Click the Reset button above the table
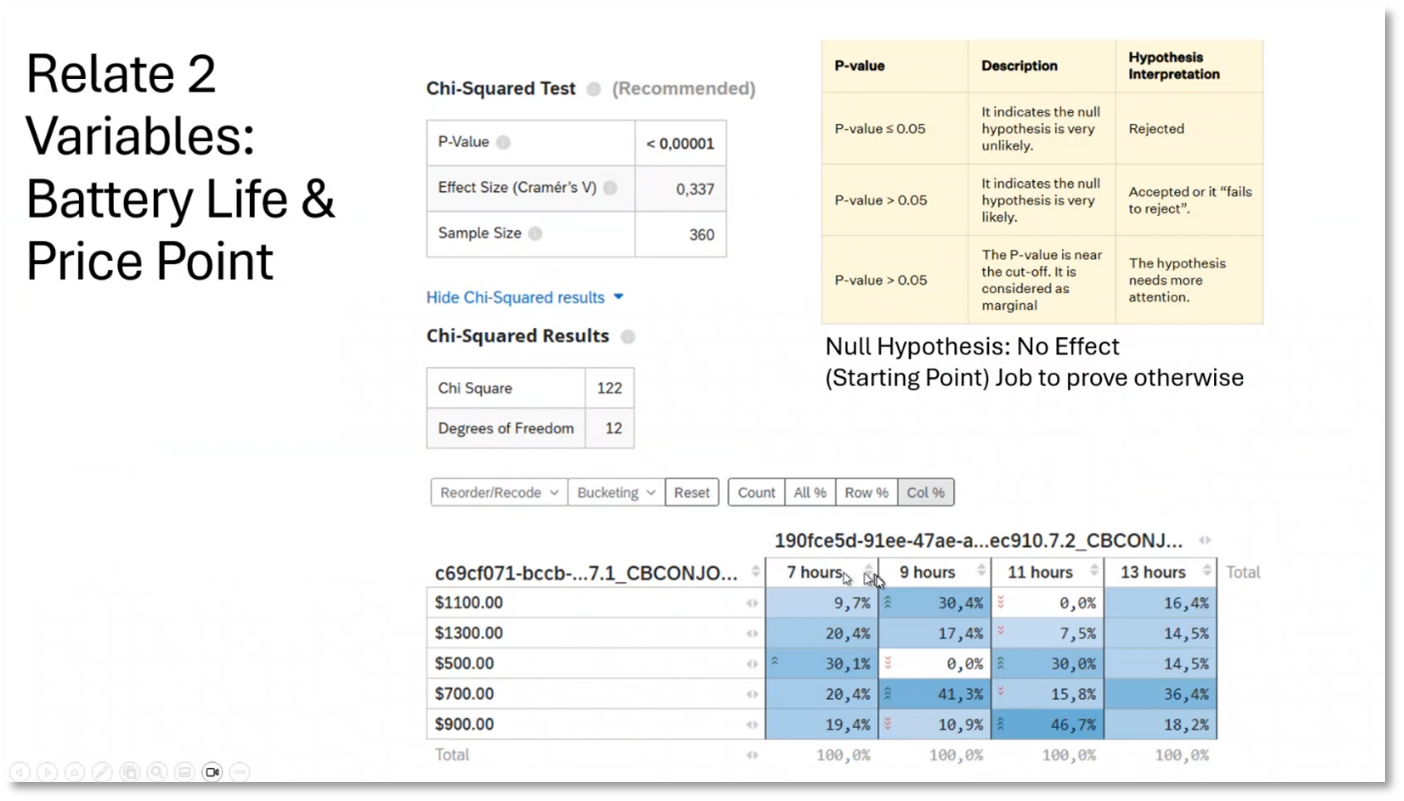This screenshot has height=801, width=1404. coord(691,492)
